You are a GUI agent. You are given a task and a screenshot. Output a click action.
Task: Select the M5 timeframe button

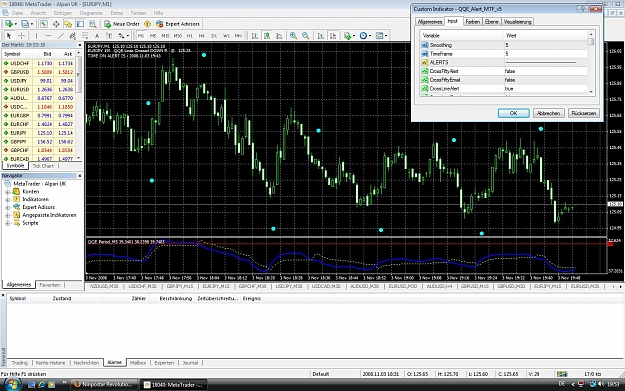[x=153, y=36]
